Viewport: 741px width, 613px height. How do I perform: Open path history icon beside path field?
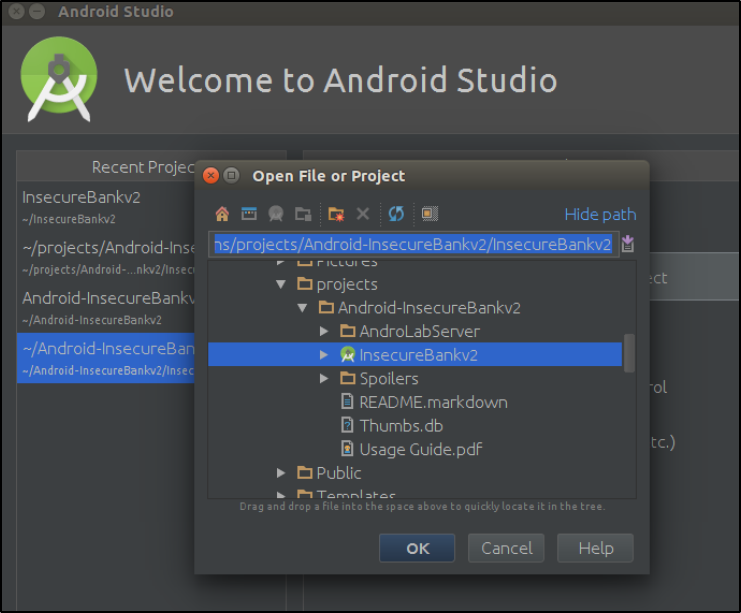tap(628, 244)
